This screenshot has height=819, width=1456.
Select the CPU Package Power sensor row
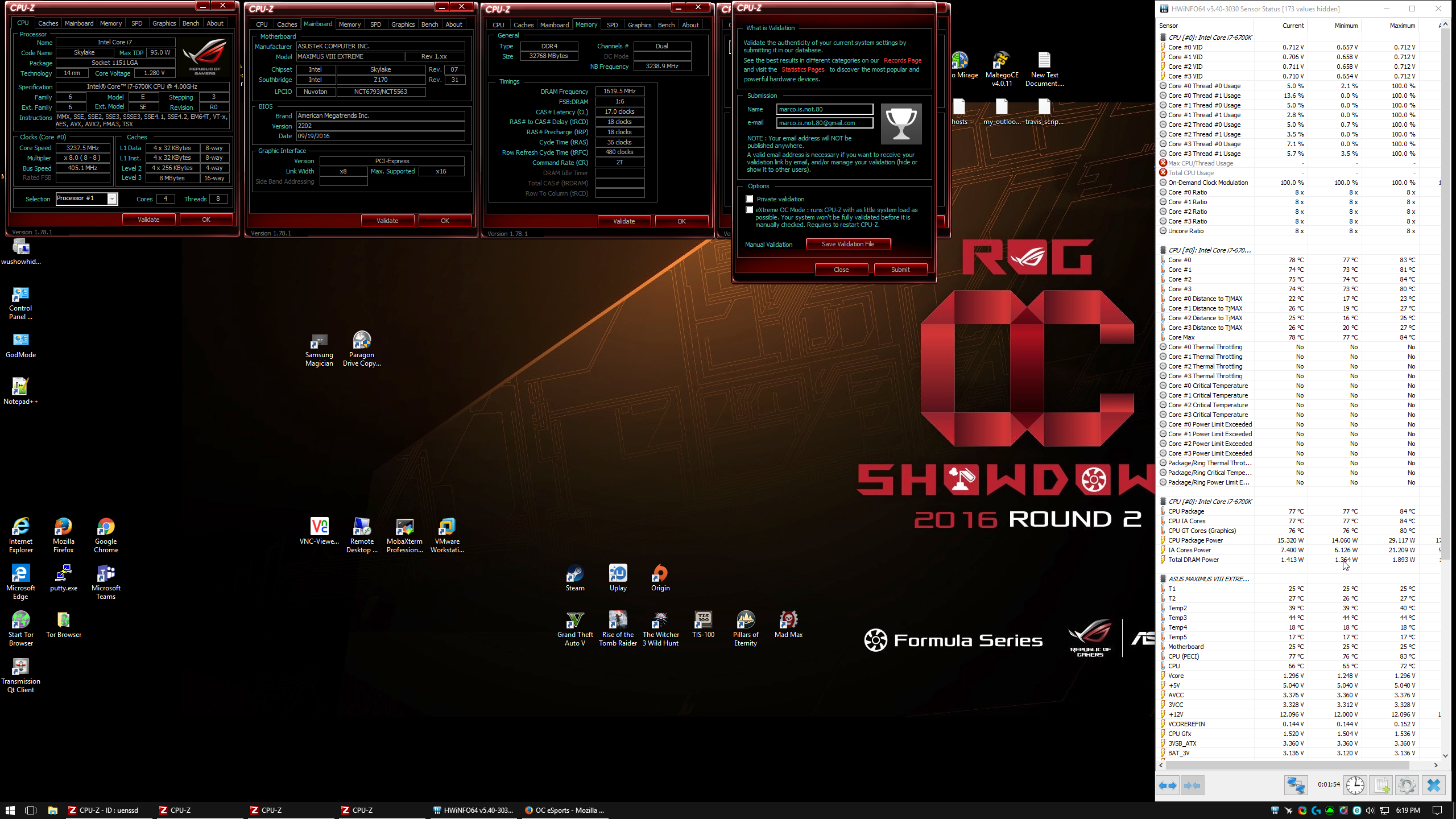(x=1299, y=540)
